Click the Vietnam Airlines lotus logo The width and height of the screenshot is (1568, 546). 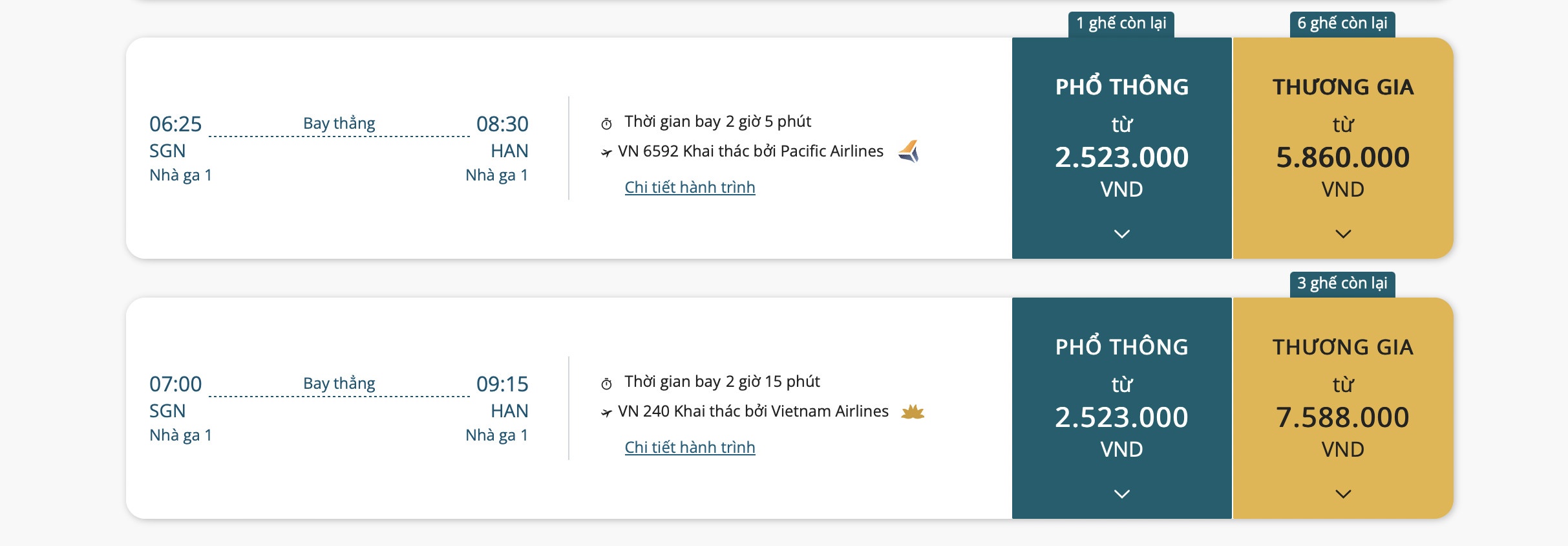[913, 411]
